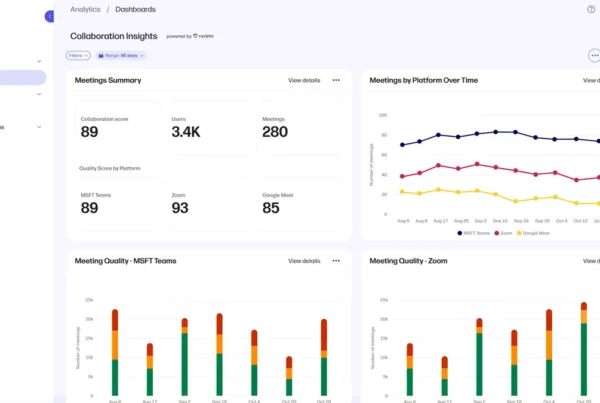Open the Filters dropdown

[78, 55]
